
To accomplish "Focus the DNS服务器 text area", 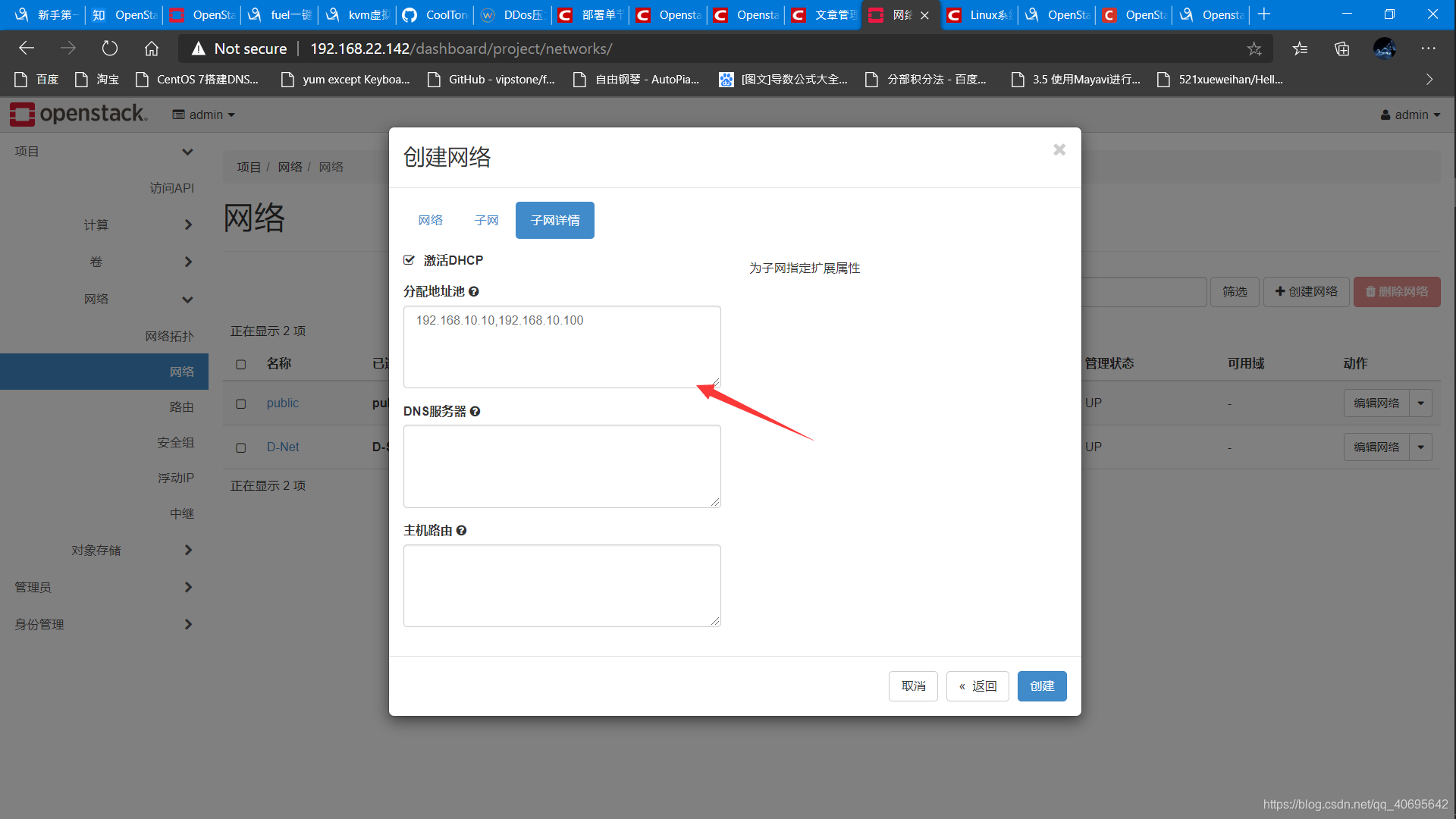I will pyautogui.click(x=562, y=466).
